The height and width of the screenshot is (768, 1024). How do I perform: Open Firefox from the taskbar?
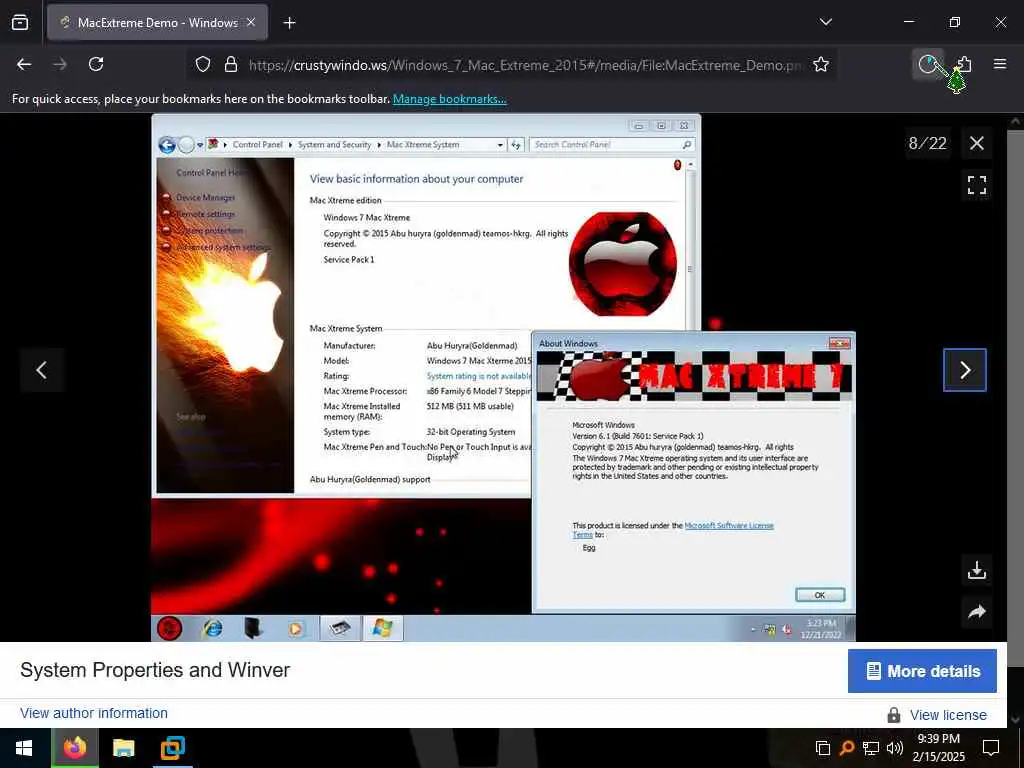(x=74, y=748)
